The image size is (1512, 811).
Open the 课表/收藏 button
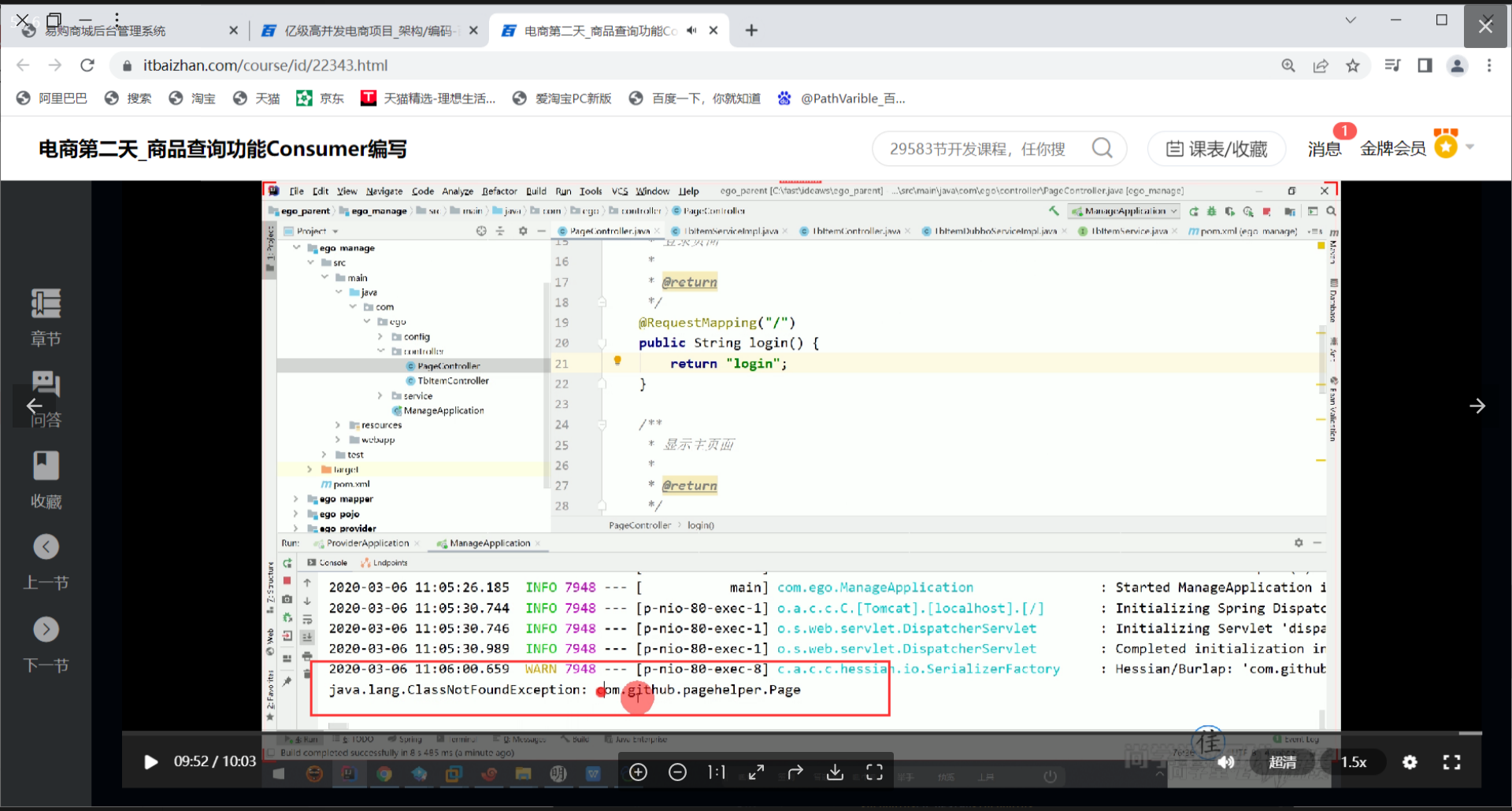point(1217,149)
